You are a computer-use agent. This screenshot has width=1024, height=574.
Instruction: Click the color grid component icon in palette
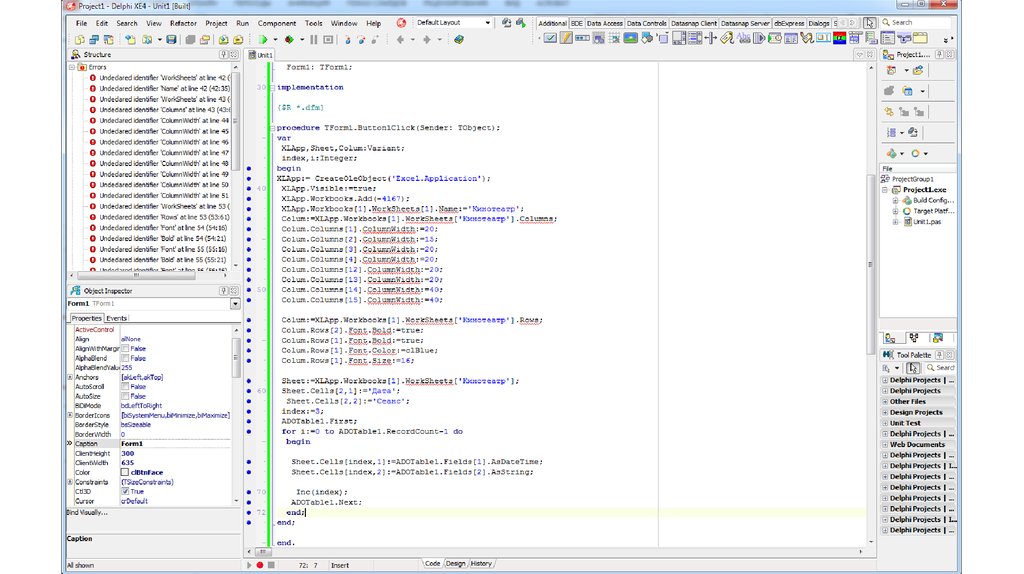(840, 38)
